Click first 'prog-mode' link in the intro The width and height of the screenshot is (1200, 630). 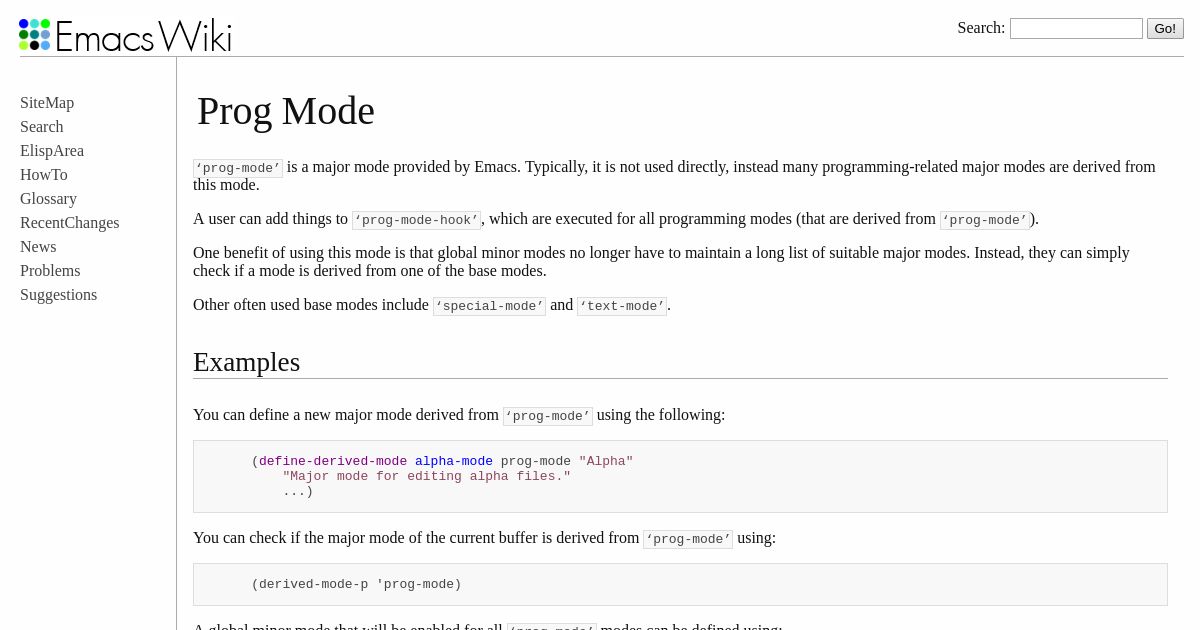coord(238,168)
